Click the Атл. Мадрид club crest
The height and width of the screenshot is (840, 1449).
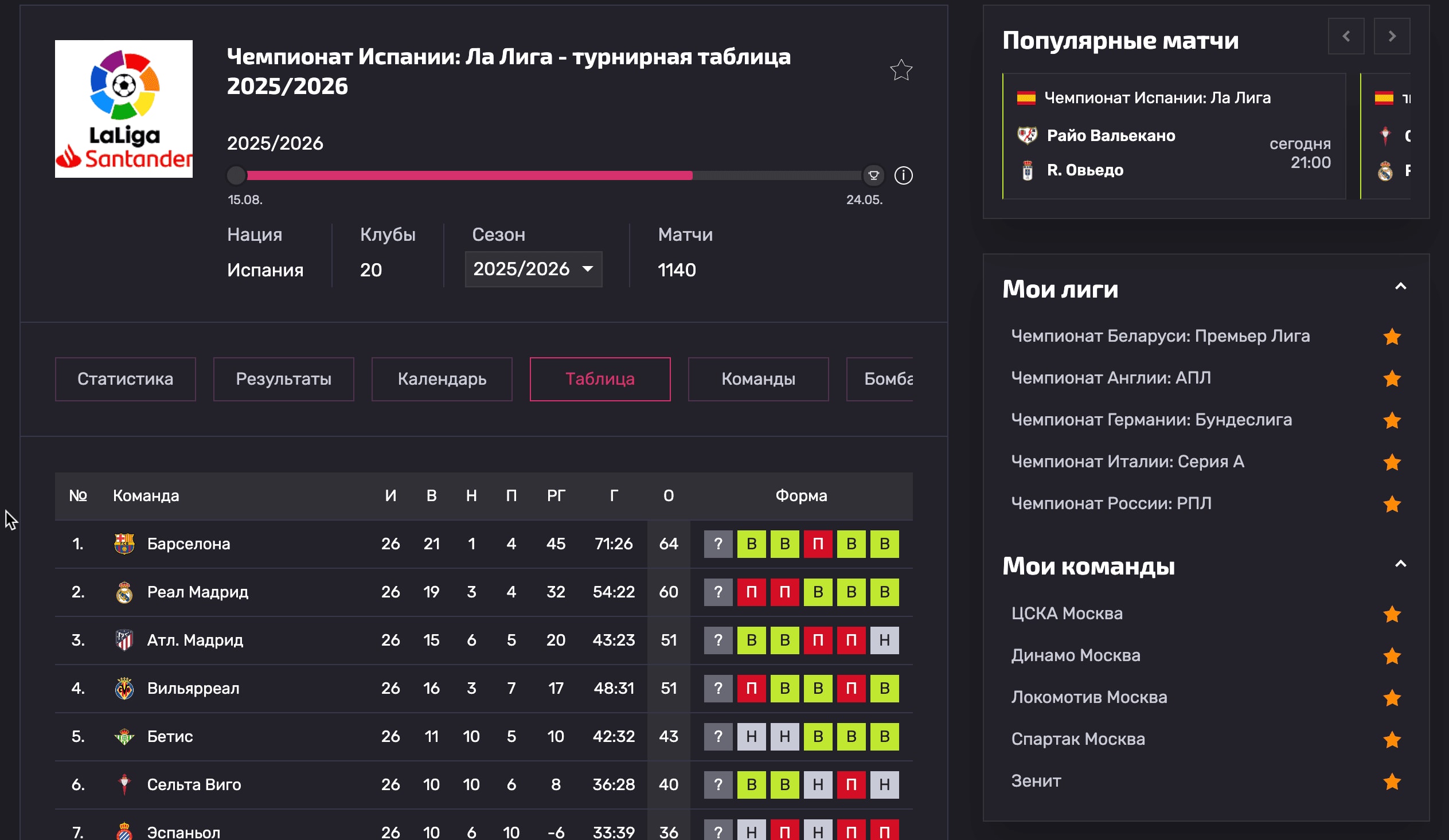[124, 640]
